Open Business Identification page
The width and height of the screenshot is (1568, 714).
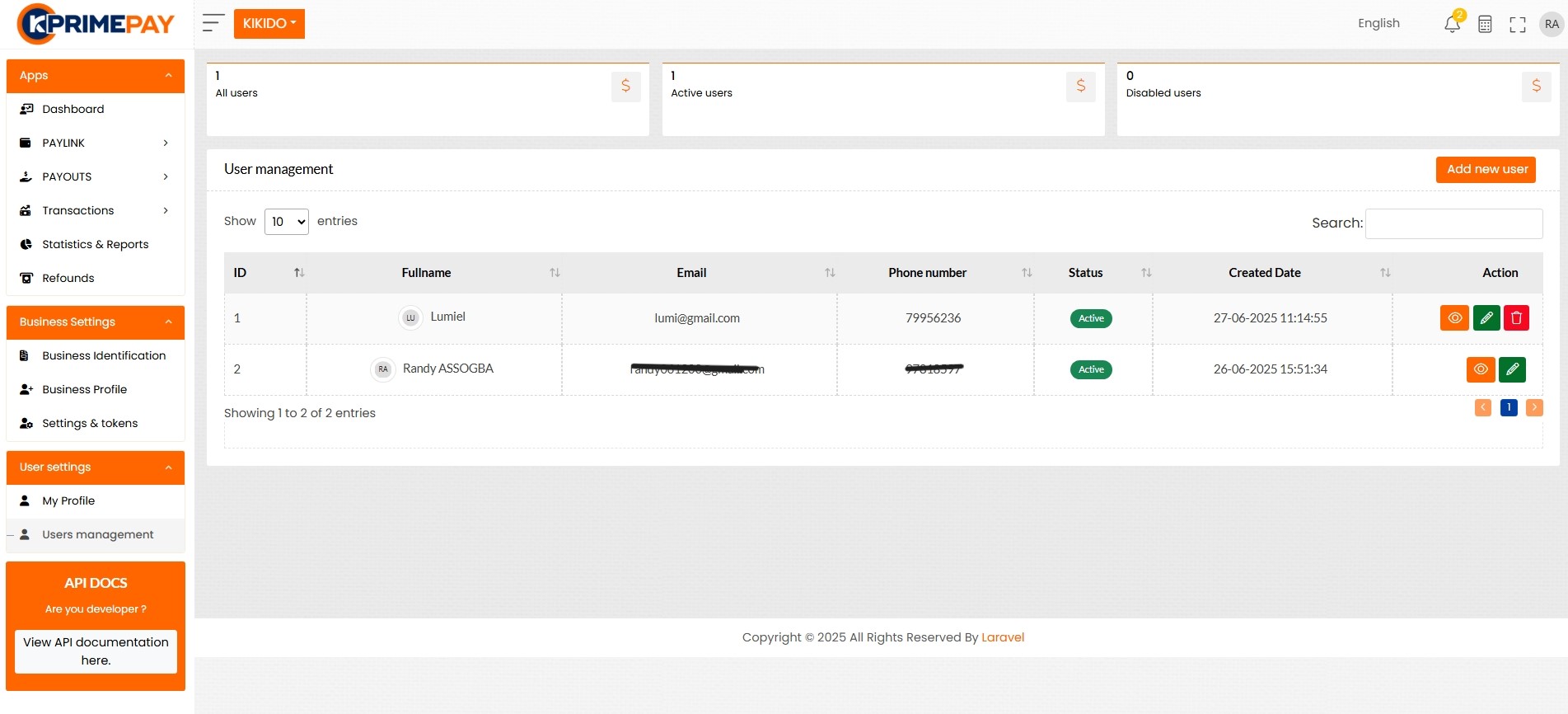click(x=96, y=355)
